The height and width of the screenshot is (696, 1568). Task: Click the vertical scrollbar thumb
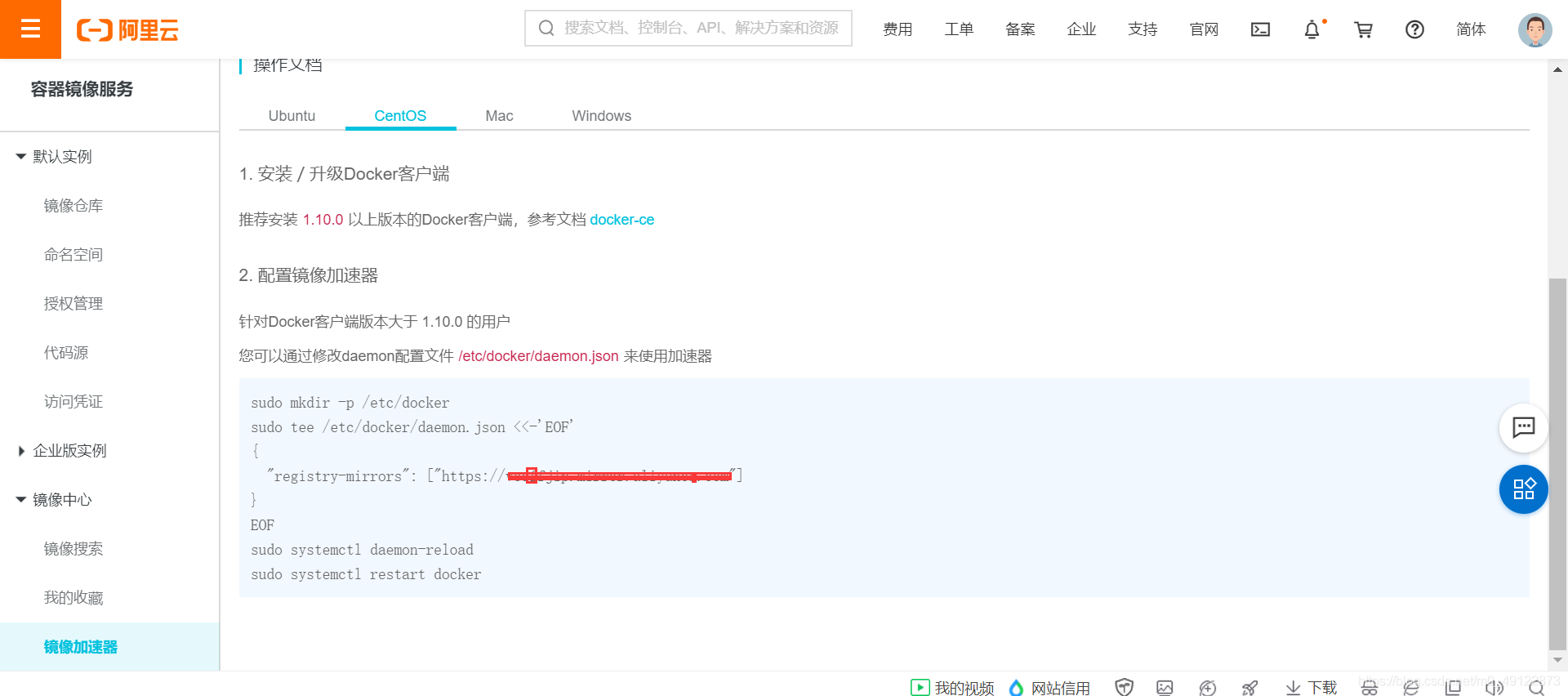[x=1557, y=463]
